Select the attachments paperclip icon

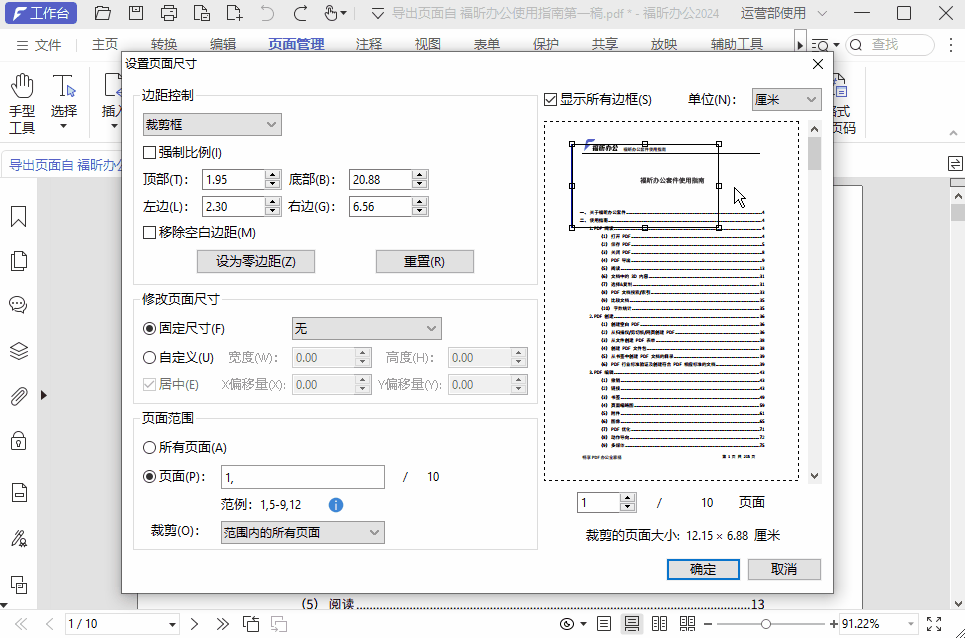(17, 396)
